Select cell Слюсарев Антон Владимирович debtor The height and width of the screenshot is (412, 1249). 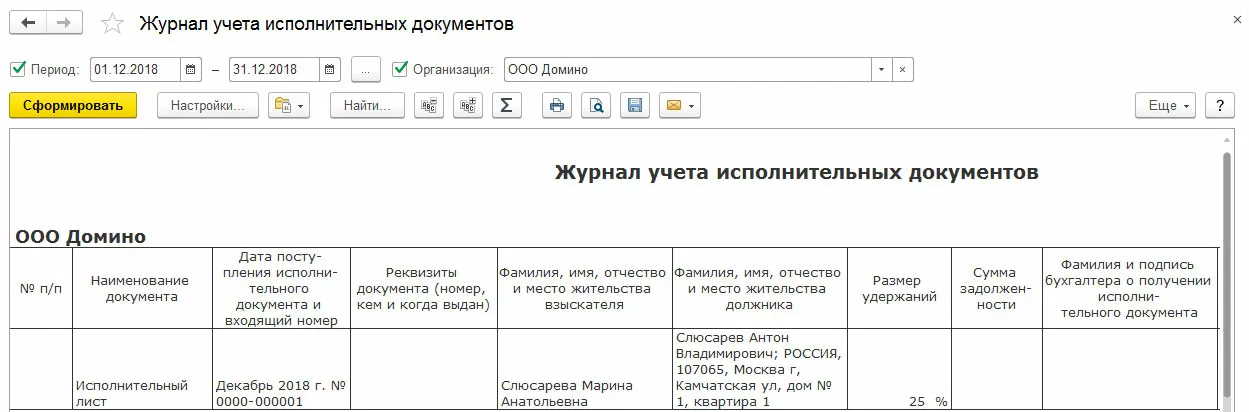click(760, 370)
